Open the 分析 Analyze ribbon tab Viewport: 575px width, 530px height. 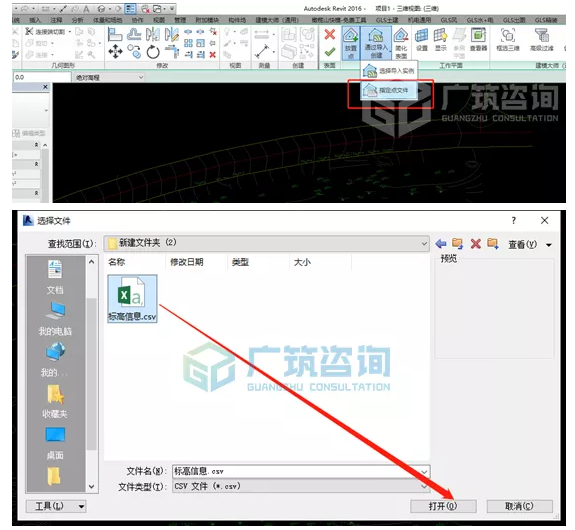click(x=77, y=20)
